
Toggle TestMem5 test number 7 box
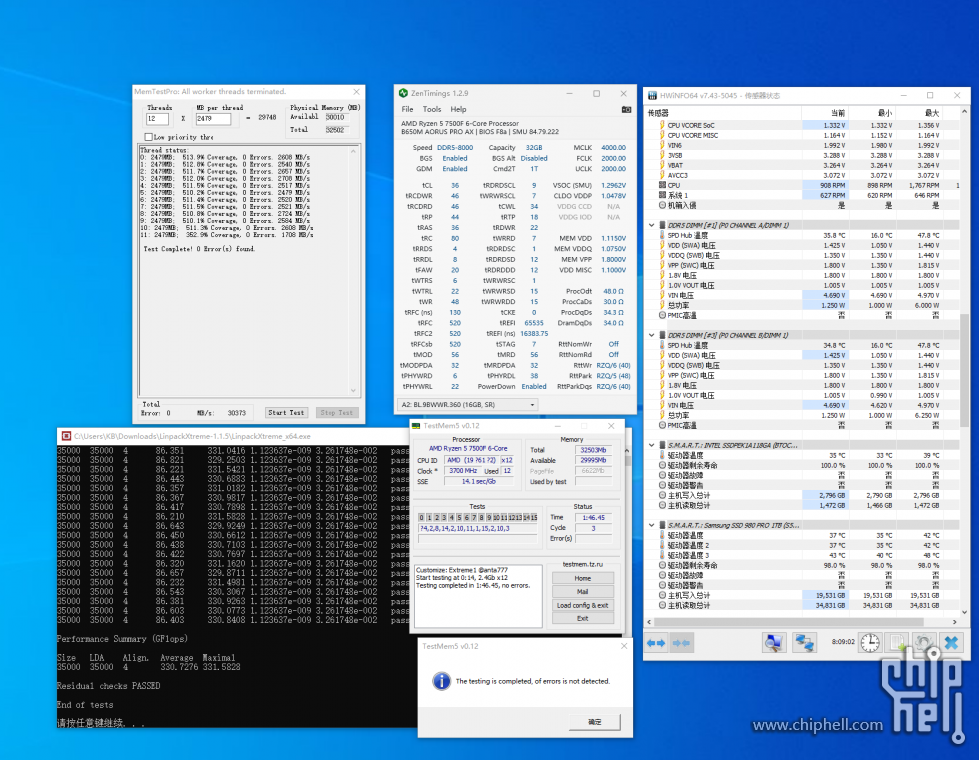[474, 518]
